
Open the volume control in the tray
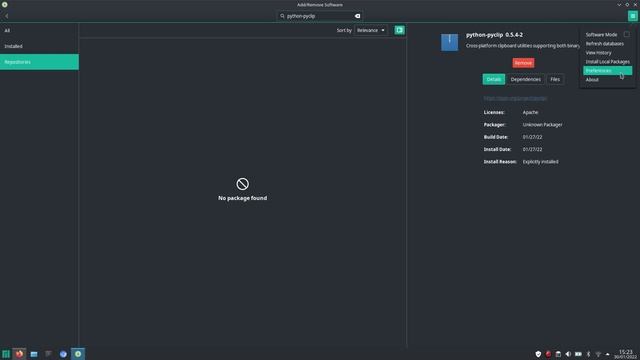[x=568, y=354]
